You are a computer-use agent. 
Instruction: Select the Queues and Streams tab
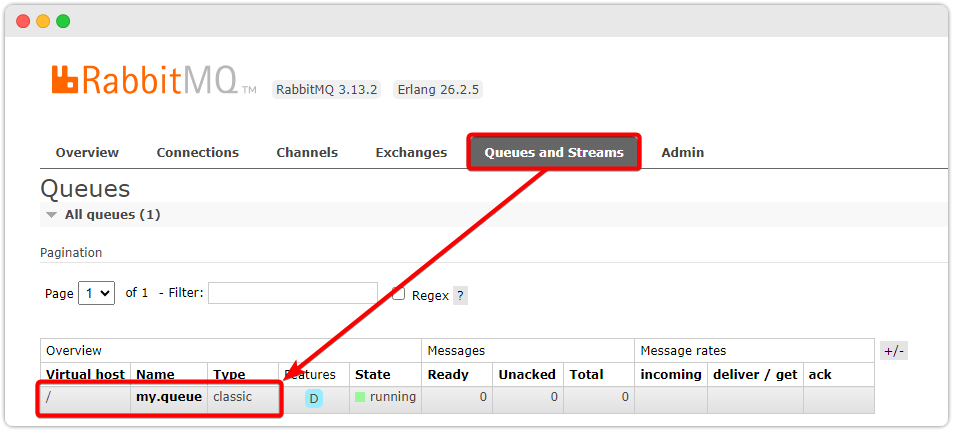pyautogui.click(x=554, y=153)
